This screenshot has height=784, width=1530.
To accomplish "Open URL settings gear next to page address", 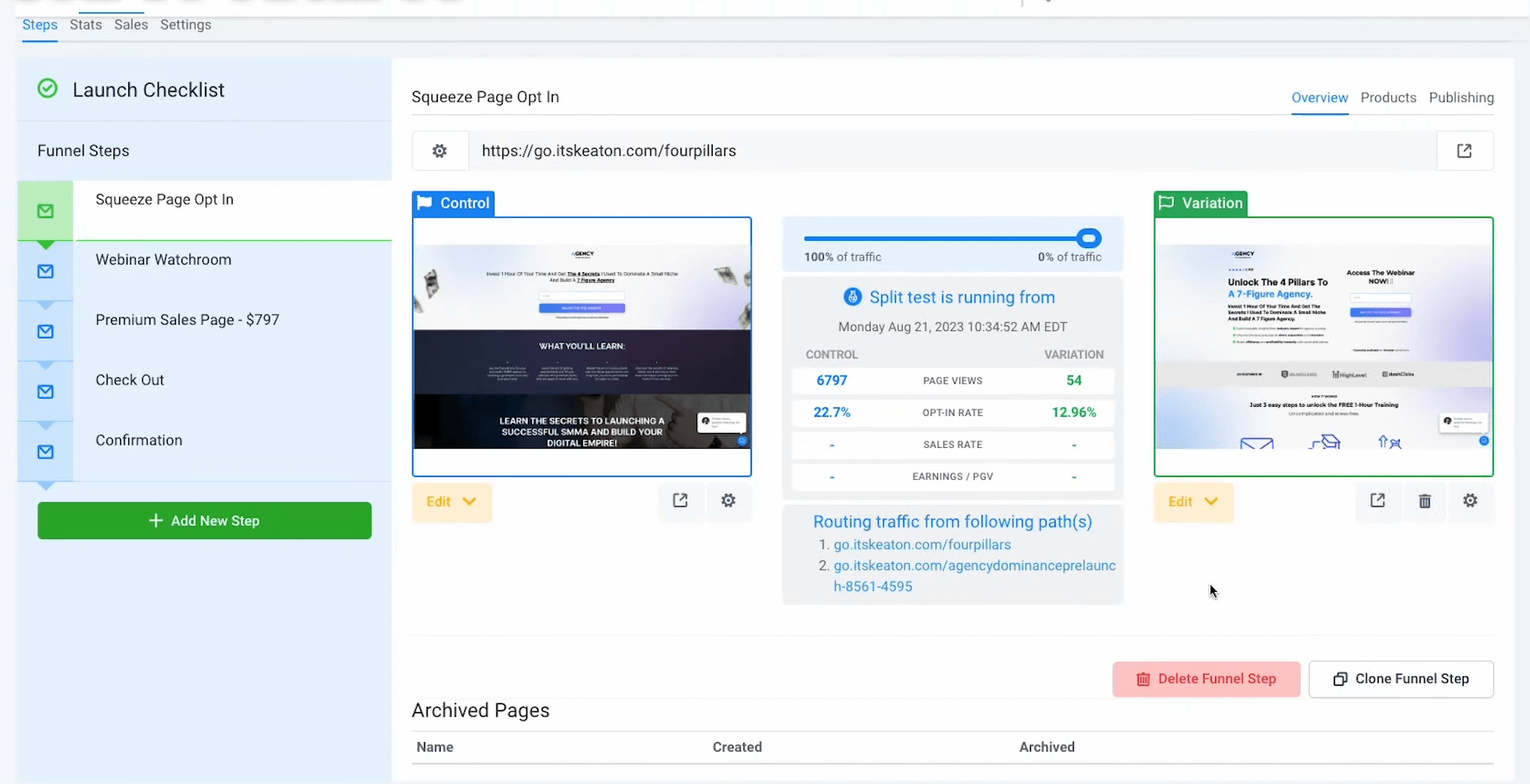I will (440, 151).
